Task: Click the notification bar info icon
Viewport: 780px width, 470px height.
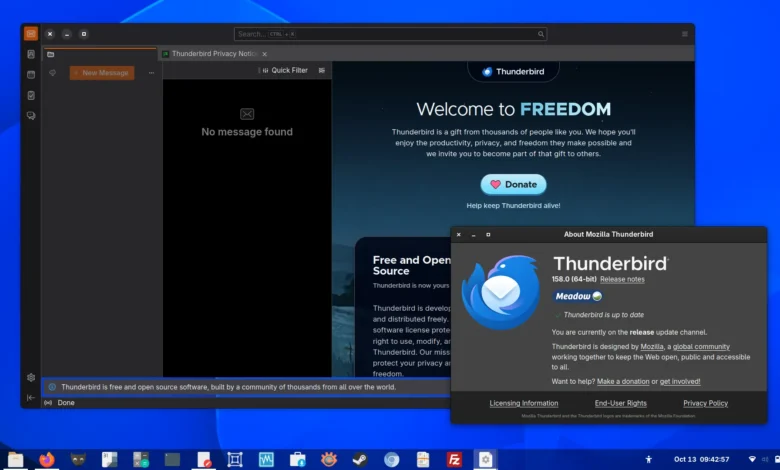Action: point(52,387)
